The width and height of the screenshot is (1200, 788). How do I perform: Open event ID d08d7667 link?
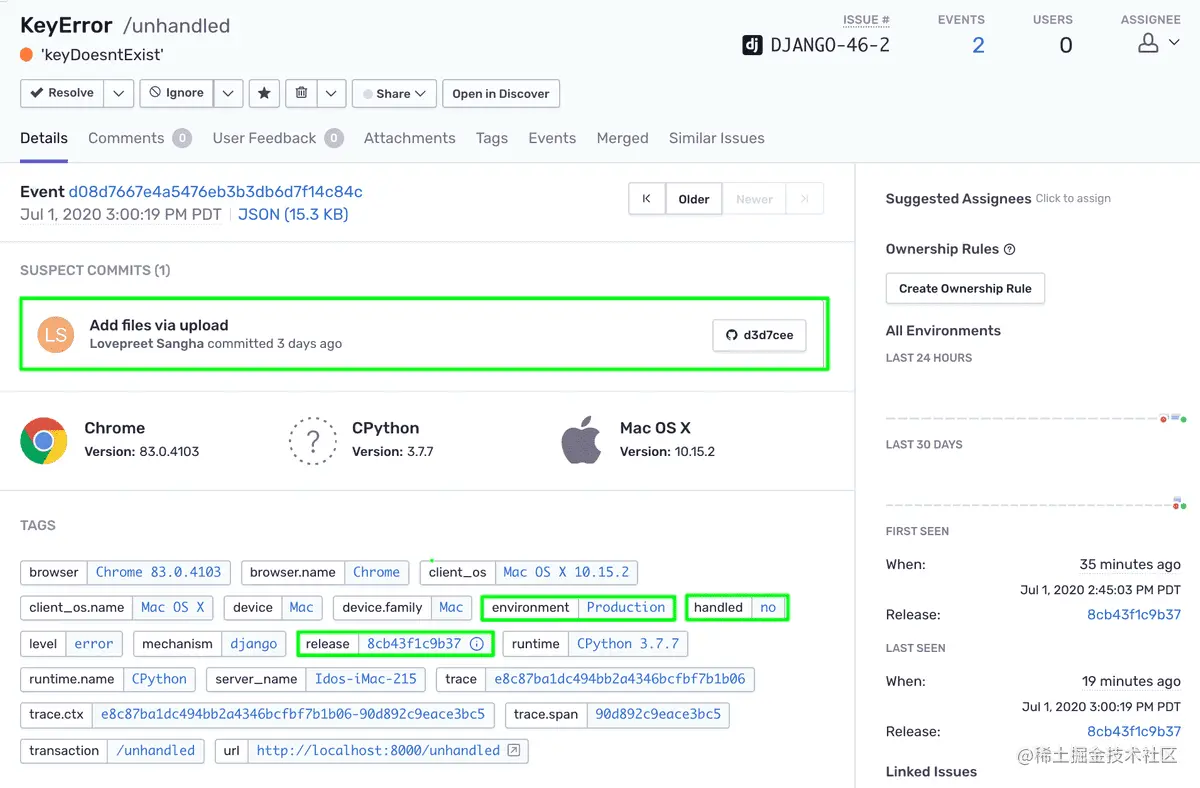pos(215,192)
